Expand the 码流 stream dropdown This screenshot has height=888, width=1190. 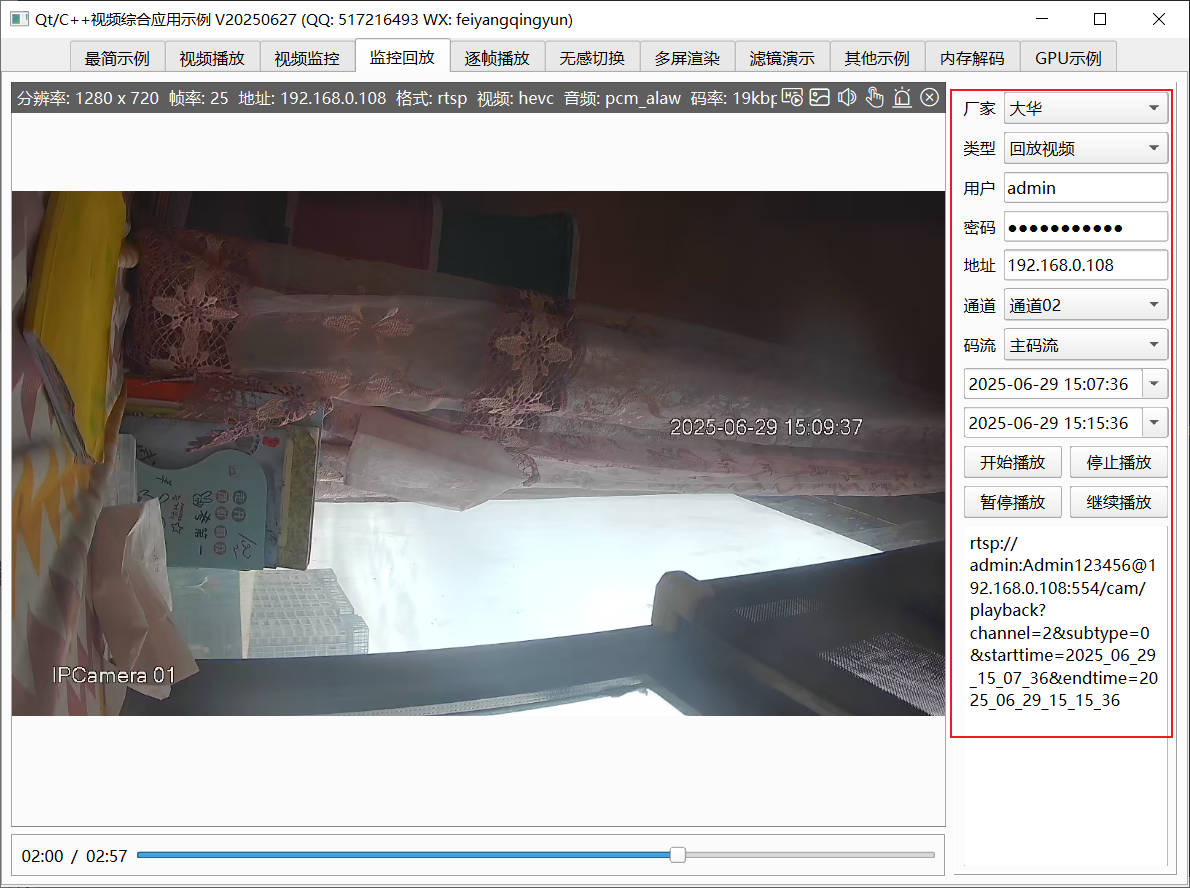[1085, 345]
